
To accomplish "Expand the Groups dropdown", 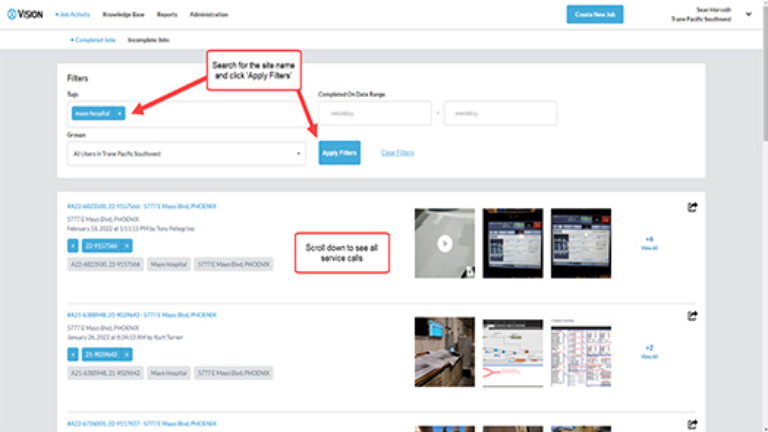I will coord(298,154).
